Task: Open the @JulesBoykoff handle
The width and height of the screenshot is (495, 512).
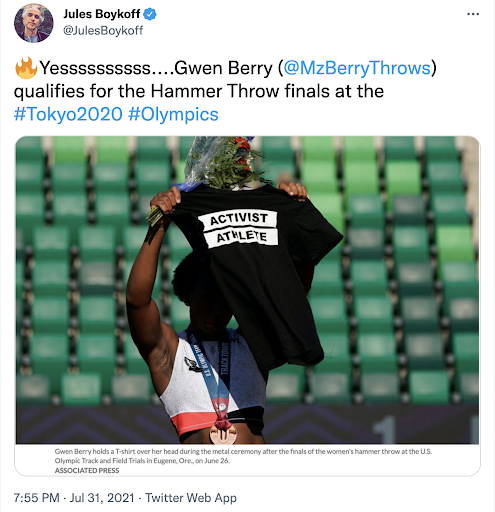Action: click(x=103, y=30)
